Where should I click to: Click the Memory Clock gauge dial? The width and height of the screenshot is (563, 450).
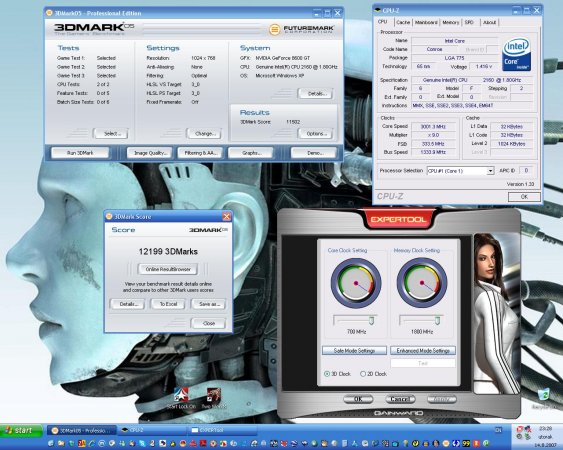(x=422, y=283)
